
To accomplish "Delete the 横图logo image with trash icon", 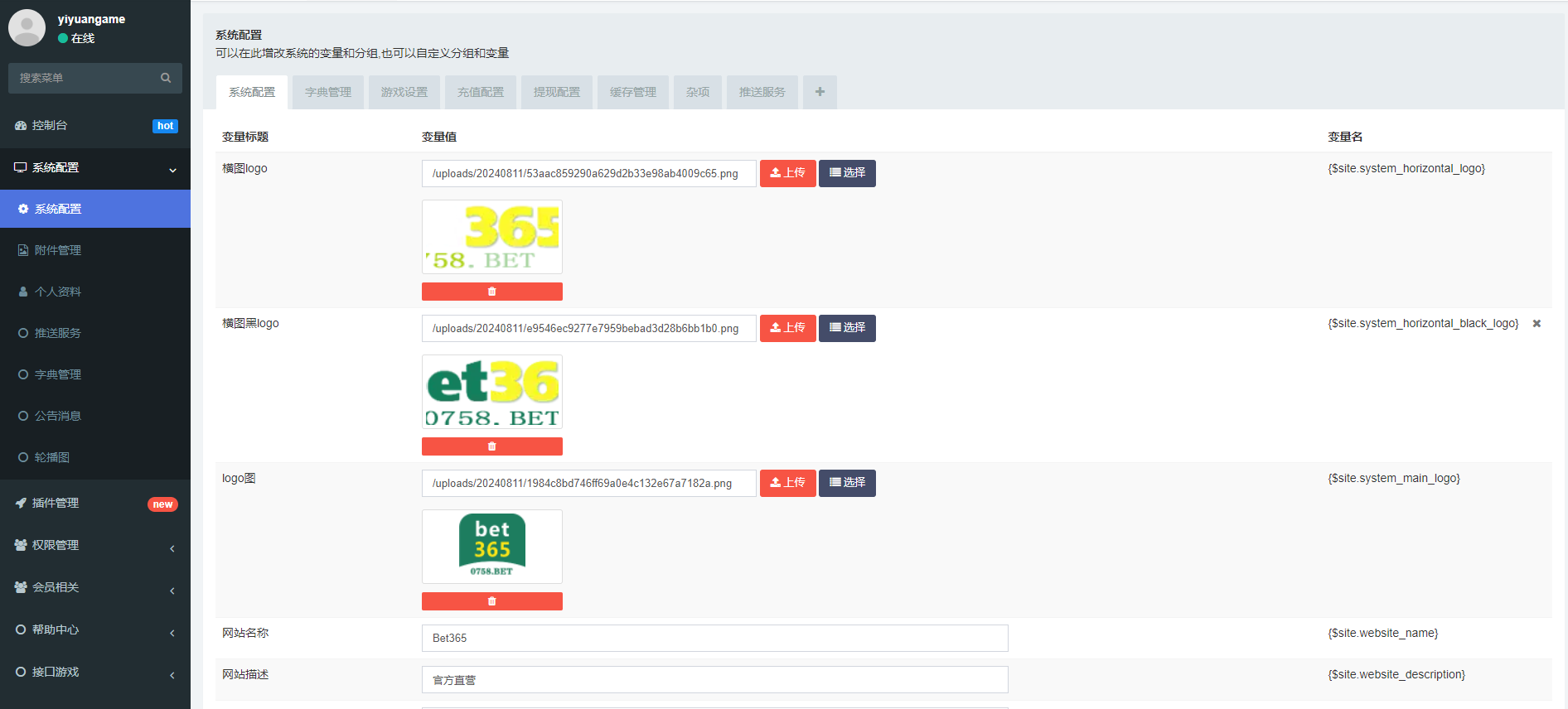I will click(x=491, y=292).
